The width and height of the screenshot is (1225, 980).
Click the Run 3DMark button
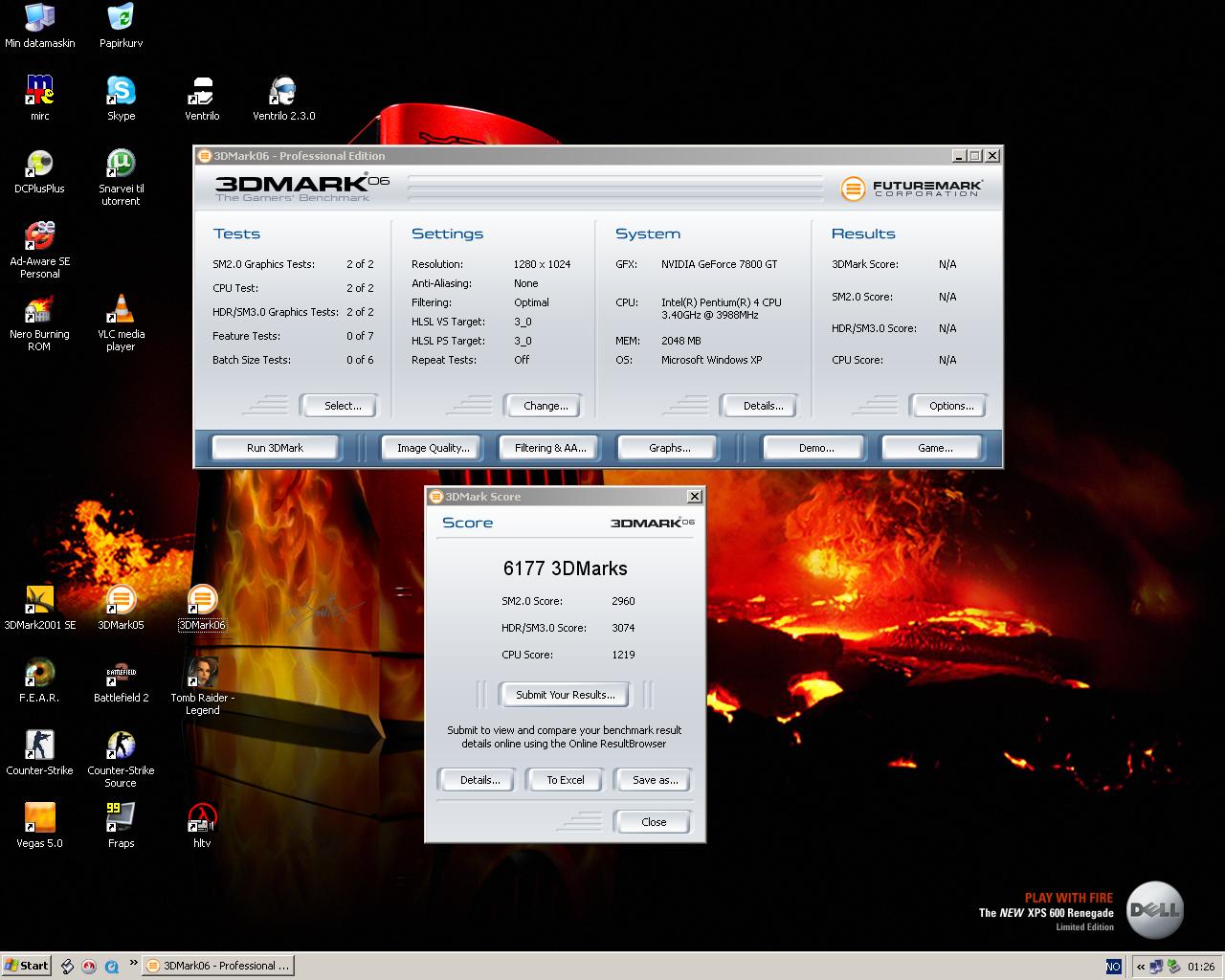pos(275,448)
